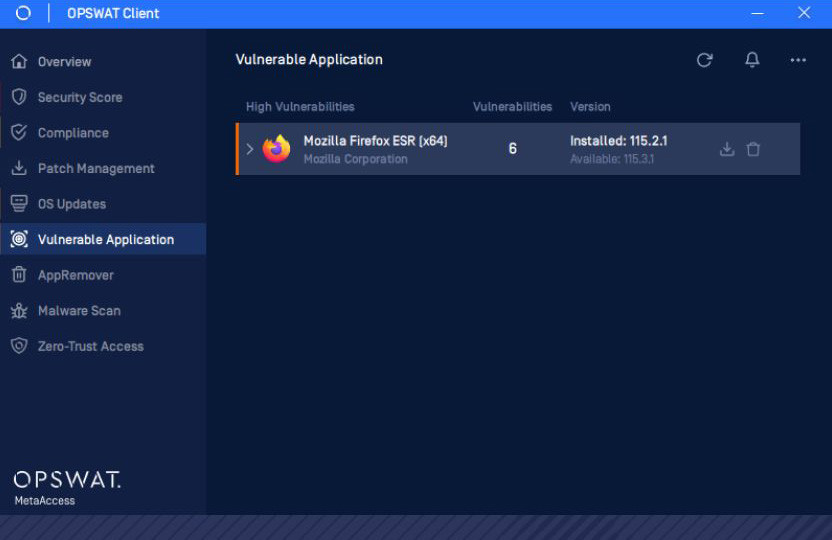
Task: Click the Malware Scan bug icon
Action: tap(19, 310)
